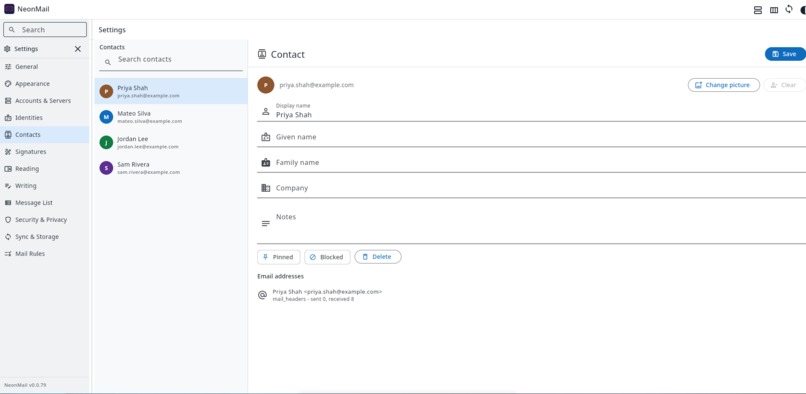Click the Signatures icon
806x394 pixels.
pos(8,151)
